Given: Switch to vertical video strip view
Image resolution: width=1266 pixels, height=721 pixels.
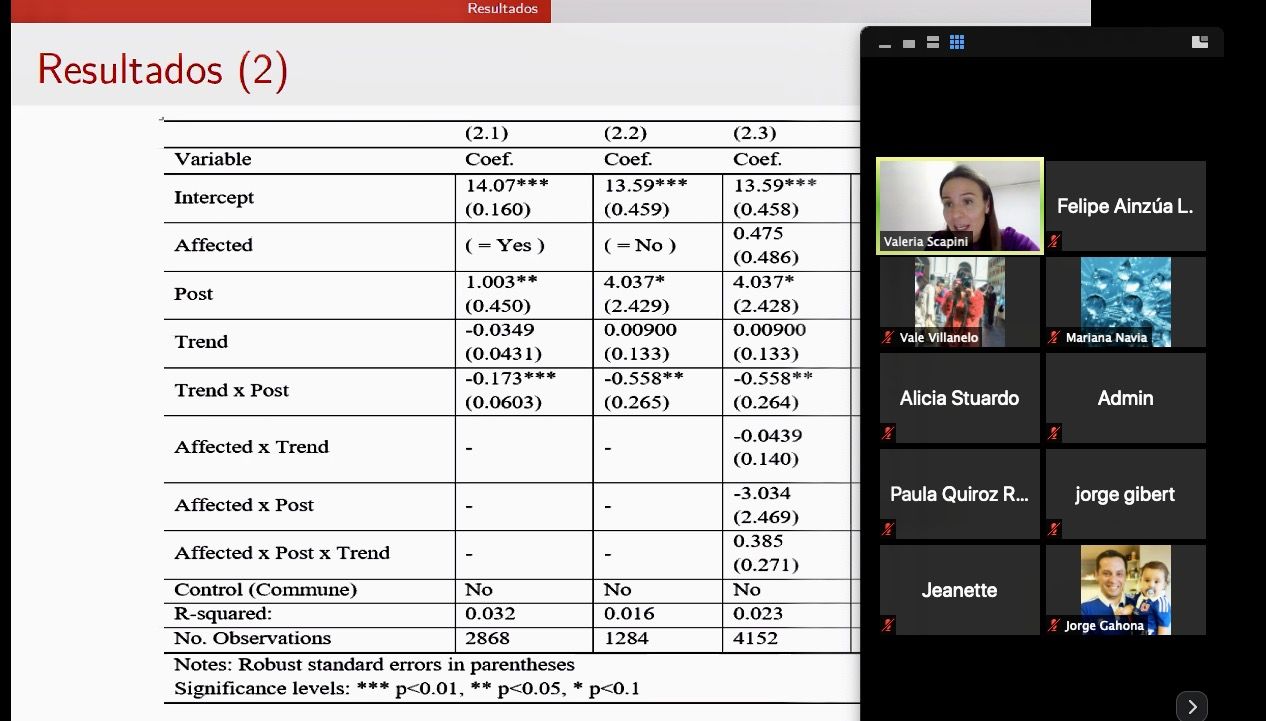Looking at the screenshot, I should pyautogui.click(x=932, y=43).
